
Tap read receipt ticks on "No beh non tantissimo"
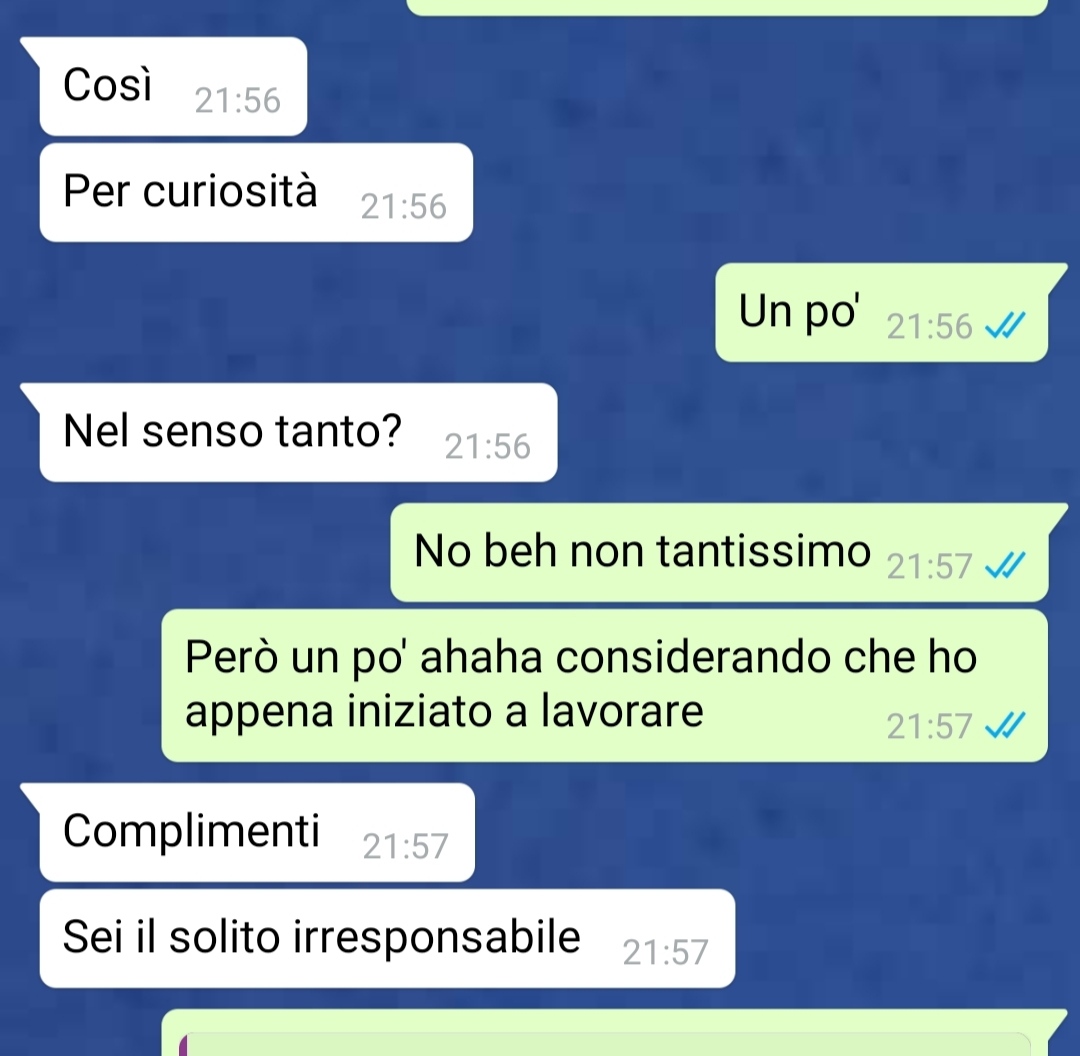1006,566
